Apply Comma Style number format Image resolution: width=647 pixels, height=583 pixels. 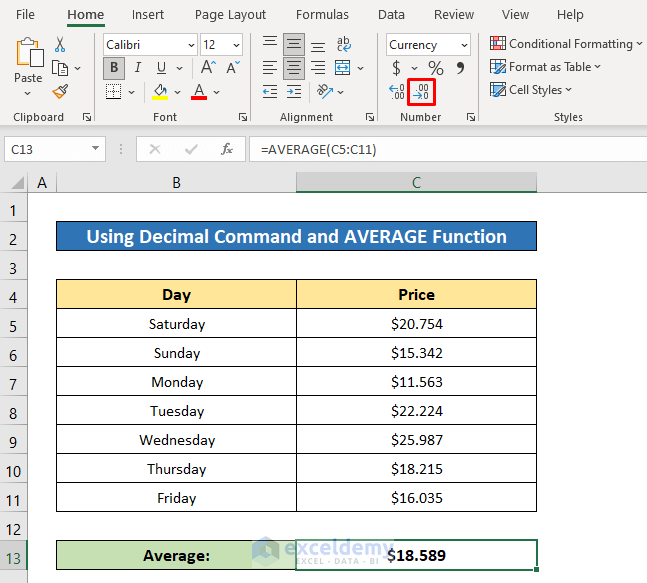pos(460,68)
